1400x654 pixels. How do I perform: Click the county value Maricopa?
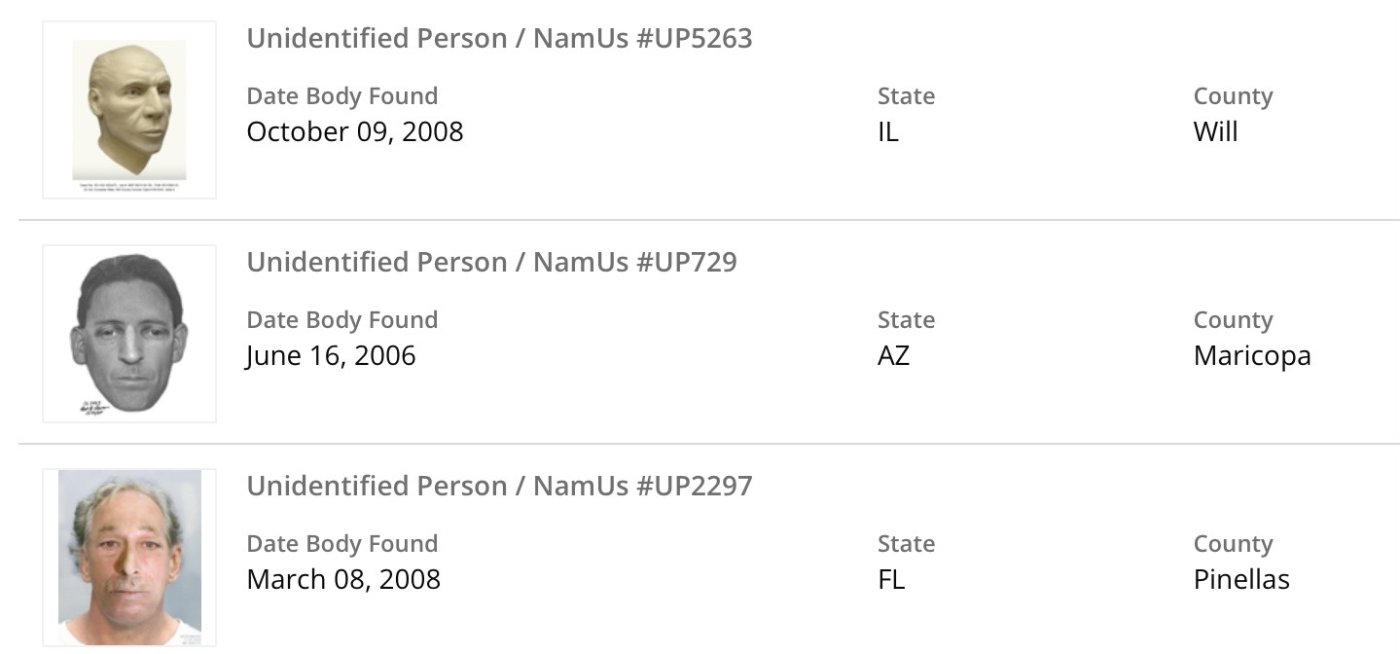pyautogui.click(x=1252, y=356)
